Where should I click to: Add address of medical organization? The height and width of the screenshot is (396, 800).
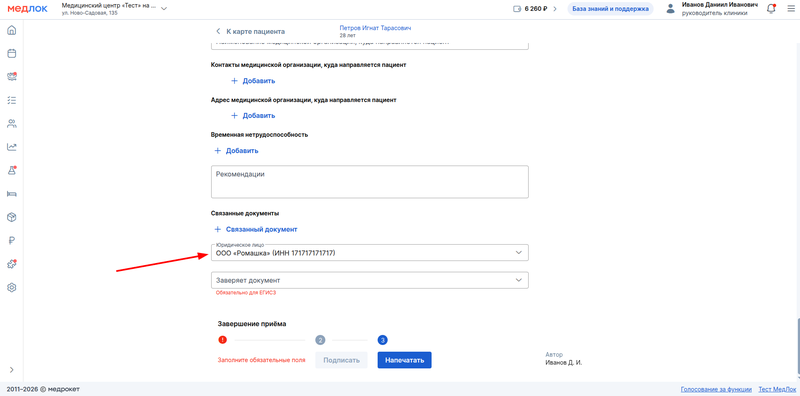point(253,115)
